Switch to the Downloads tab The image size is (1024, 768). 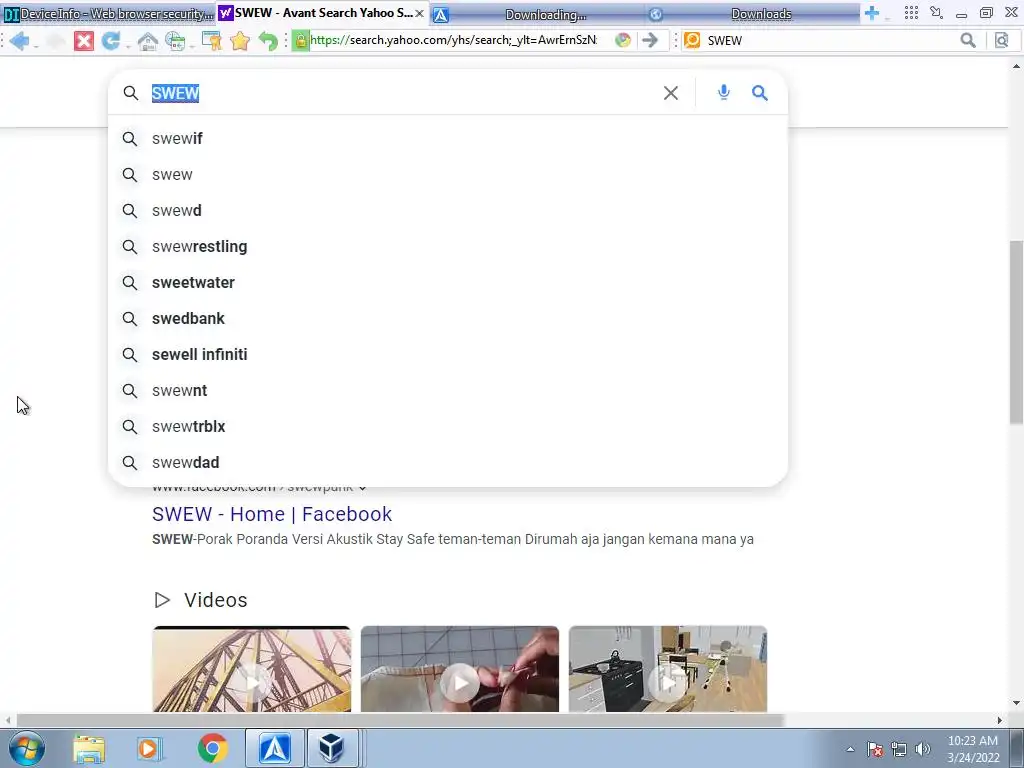754,14
